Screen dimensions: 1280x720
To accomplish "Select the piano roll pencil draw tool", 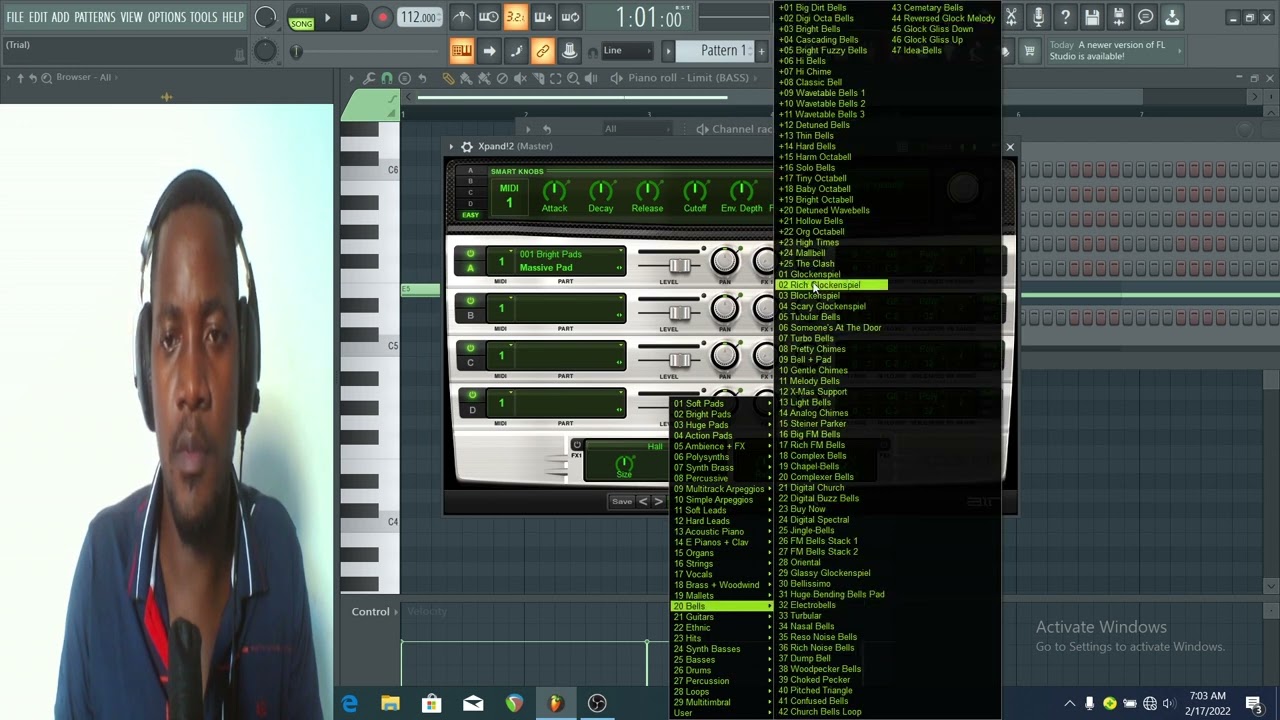I will (x=448, y=78).
